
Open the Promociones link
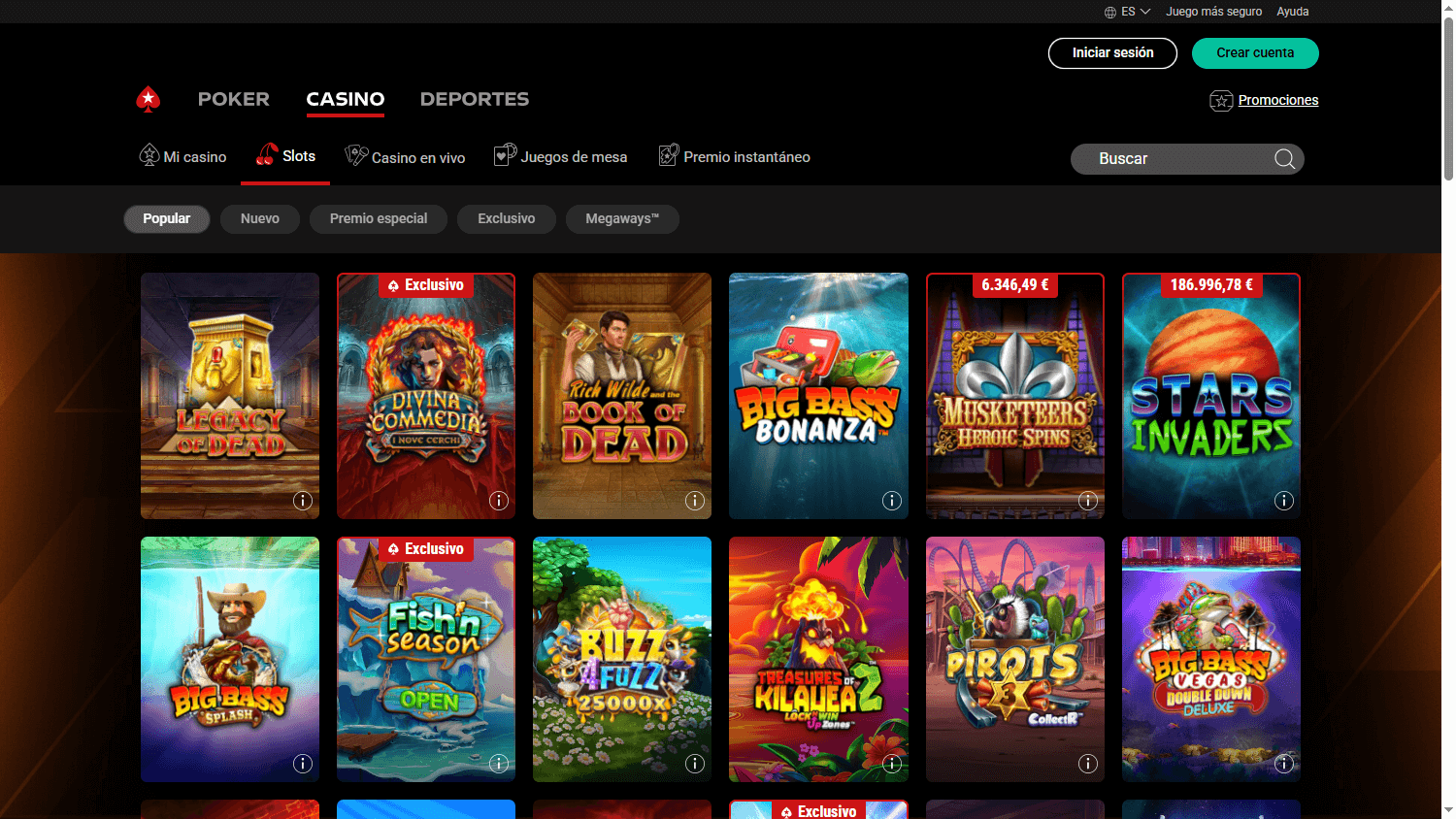pyautogui.click(x=1278, y=100)
